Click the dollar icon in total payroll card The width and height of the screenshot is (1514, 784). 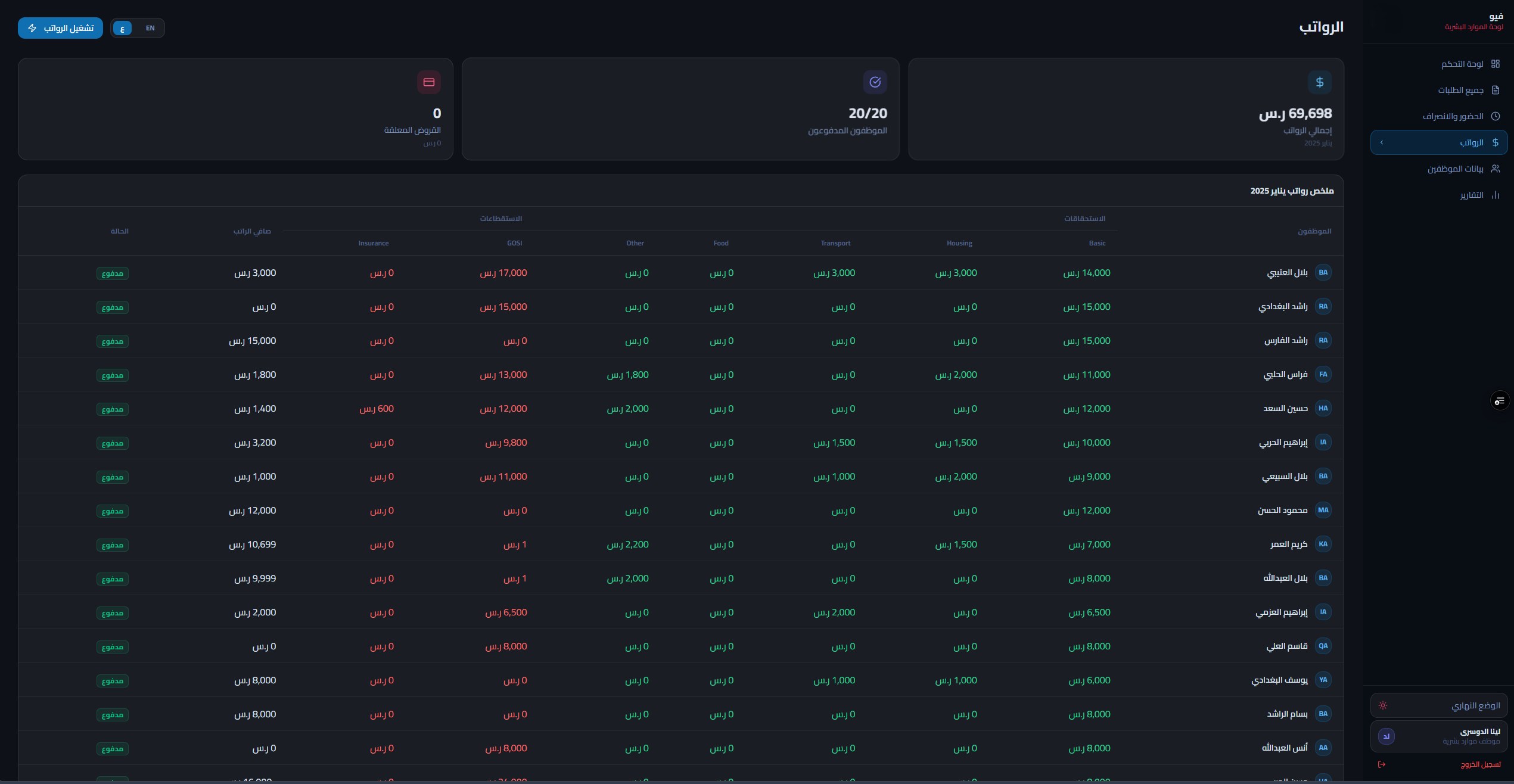point(1320,82)
